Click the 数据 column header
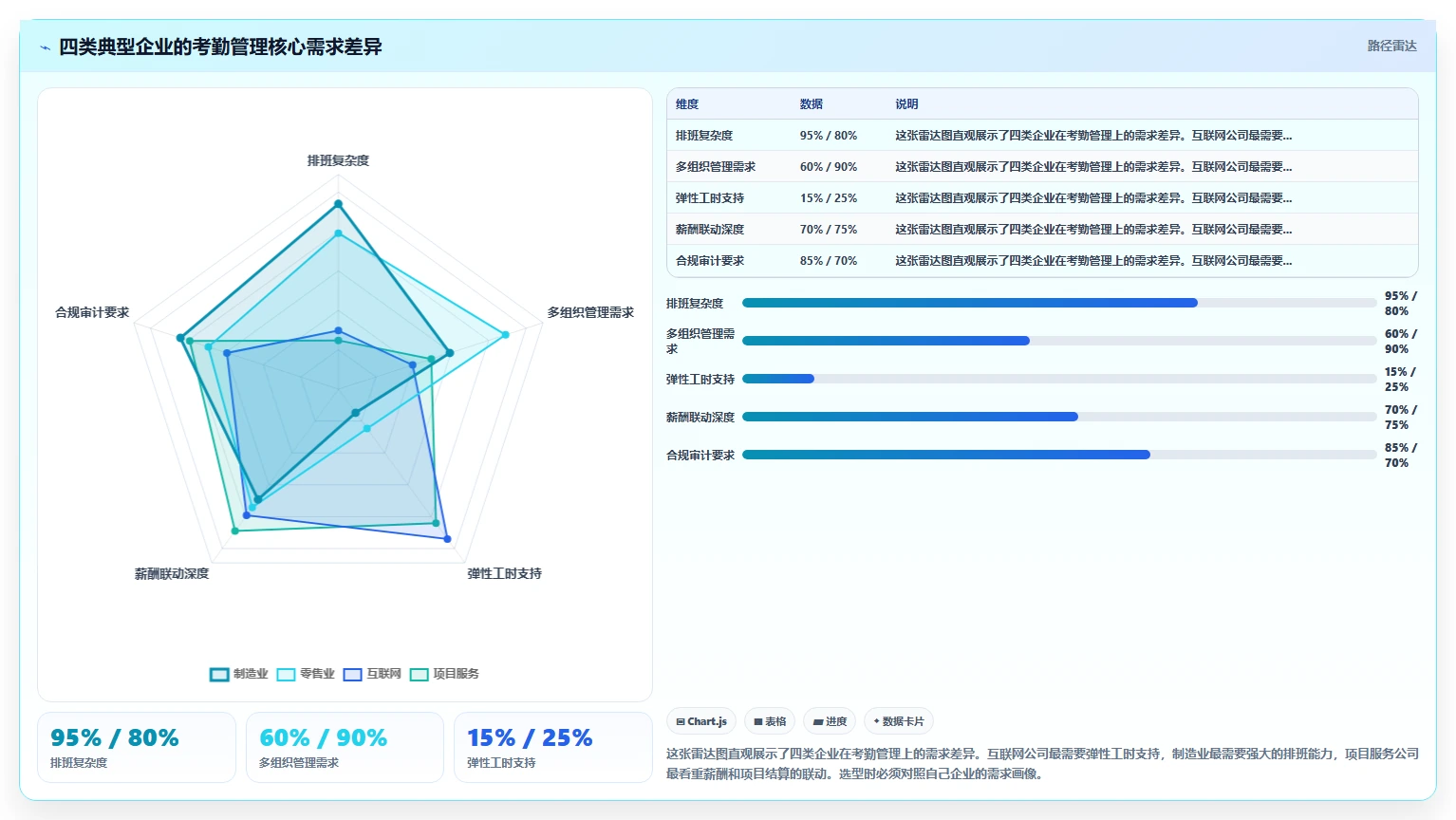Viewport: 1456px width, 820px height. click(x=811, y=104)
